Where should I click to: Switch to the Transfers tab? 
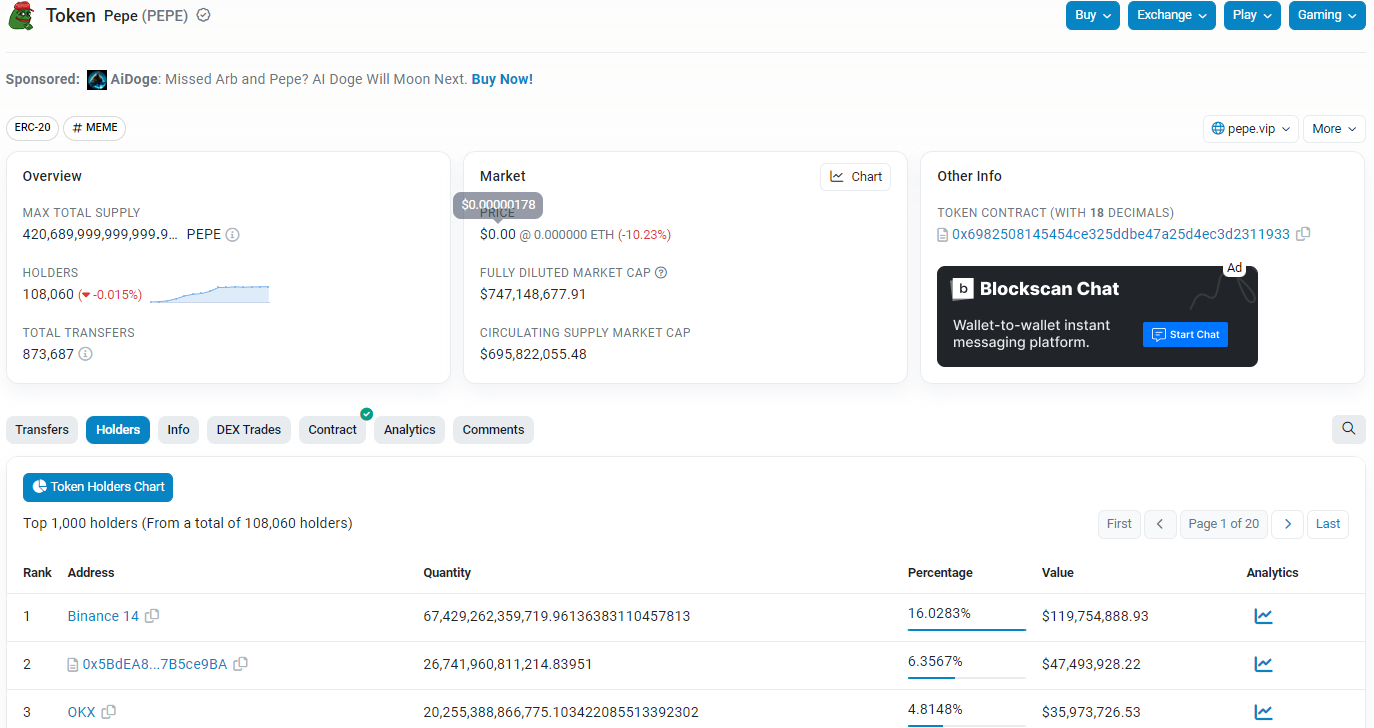point(42,430)
